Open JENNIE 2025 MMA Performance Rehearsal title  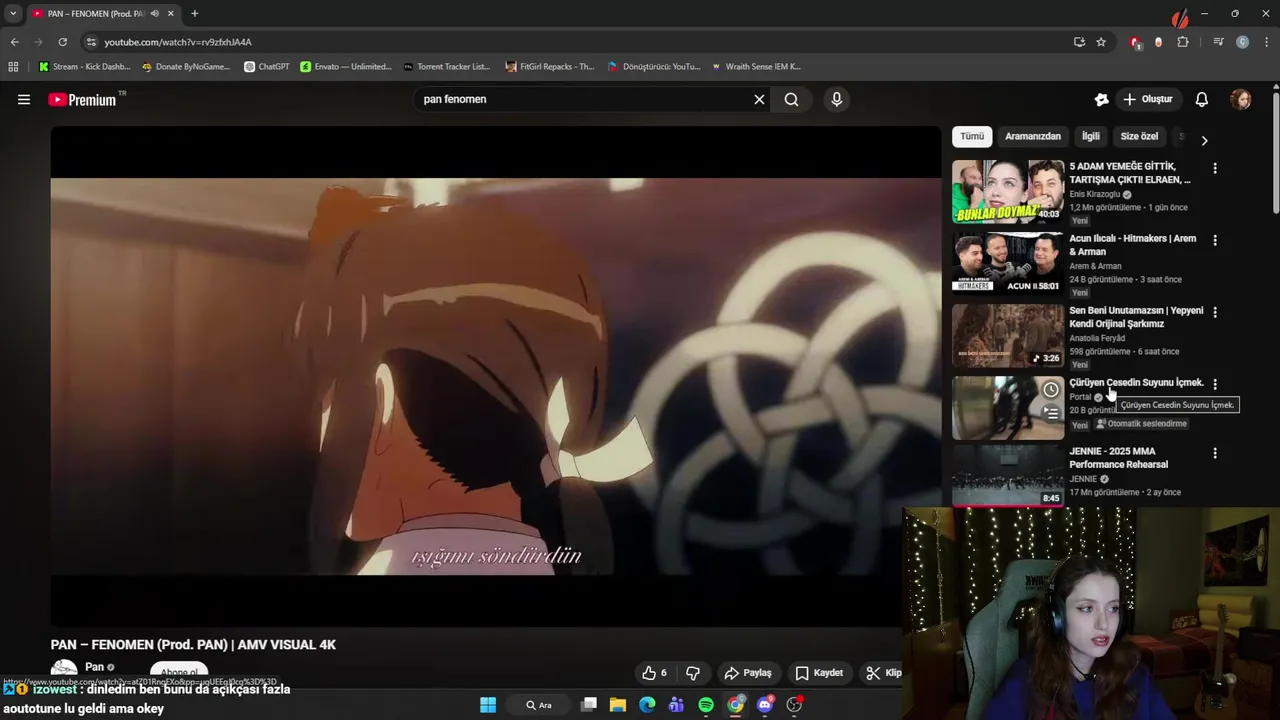(1118, 458)
